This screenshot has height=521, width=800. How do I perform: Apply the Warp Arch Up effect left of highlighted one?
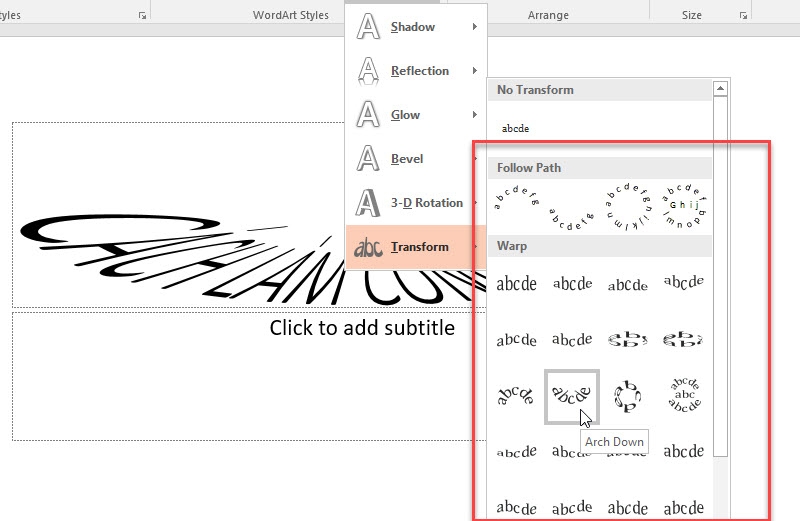(x=516, y=396)
